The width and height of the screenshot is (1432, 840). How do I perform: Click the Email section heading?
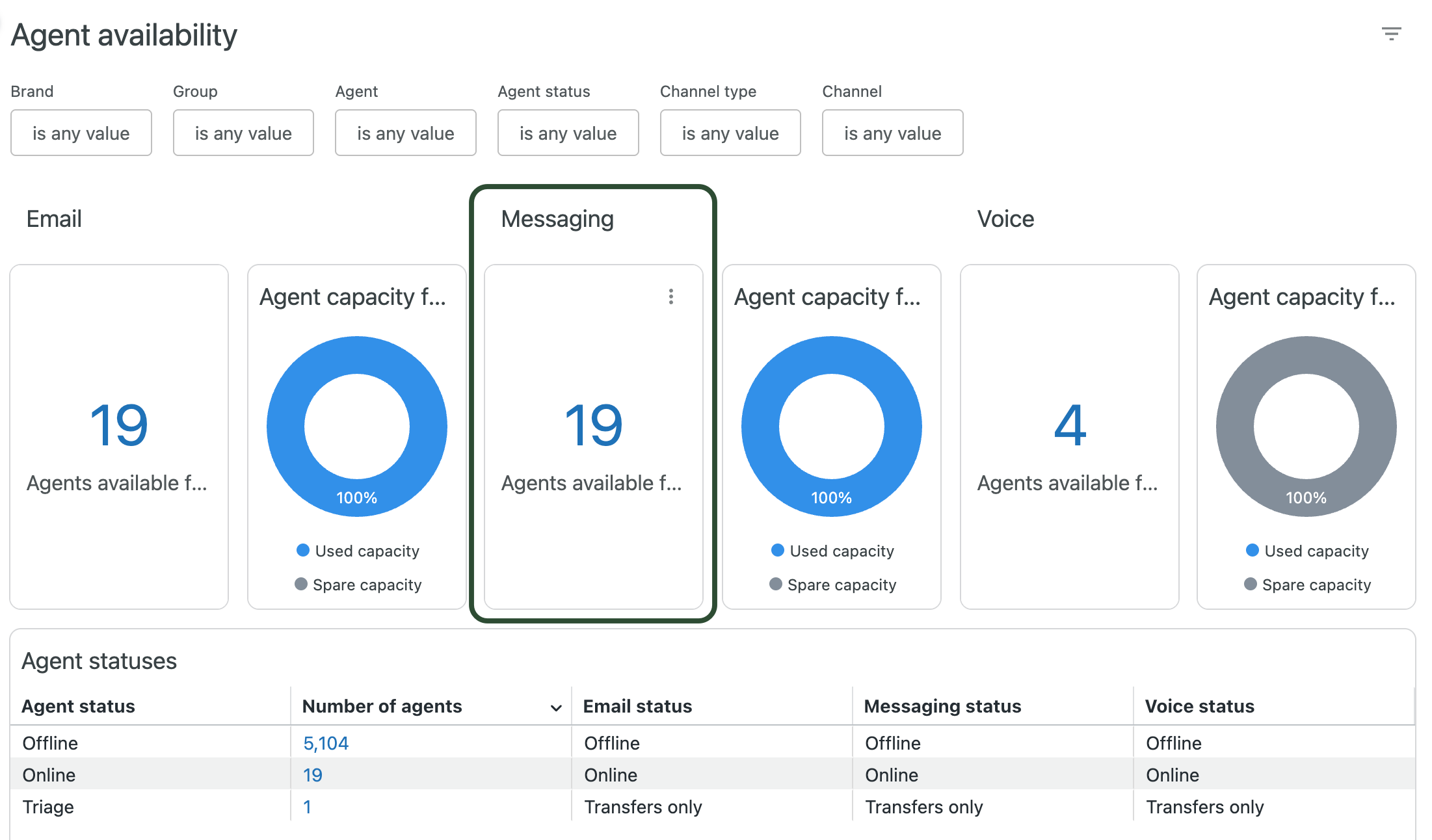[x=54, y=219]
